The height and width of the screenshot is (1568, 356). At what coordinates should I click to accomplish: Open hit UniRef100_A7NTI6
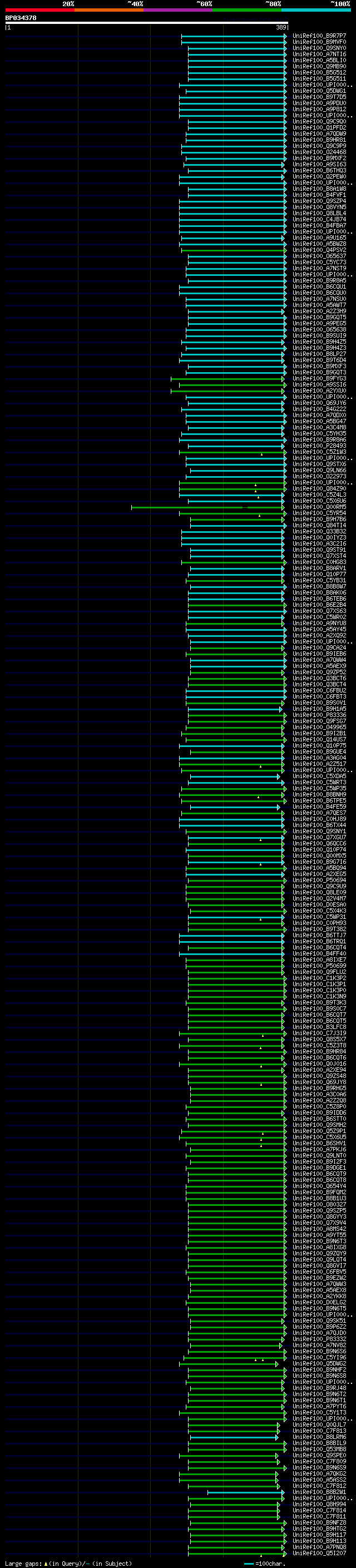[x=319, y=54]
